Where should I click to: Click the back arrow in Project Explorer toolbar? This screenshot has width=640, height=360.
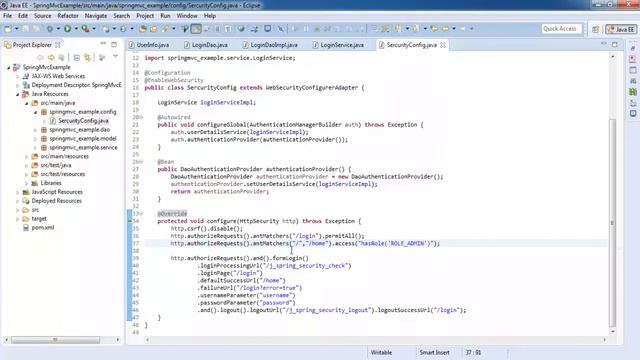click(40, 58)
